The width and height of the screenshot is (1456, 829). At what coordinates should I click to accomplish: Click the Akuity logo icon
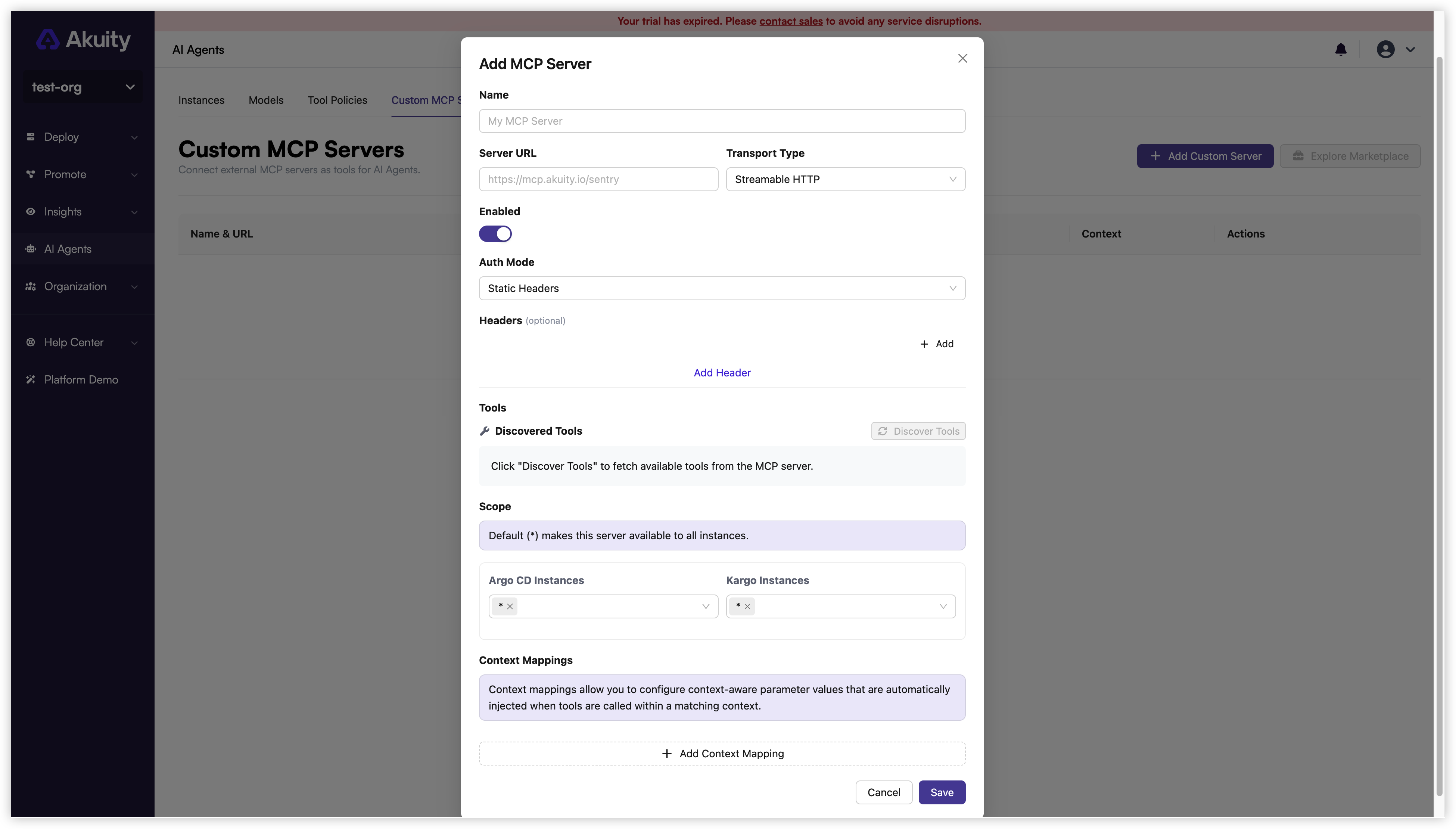tap(48, 40)
